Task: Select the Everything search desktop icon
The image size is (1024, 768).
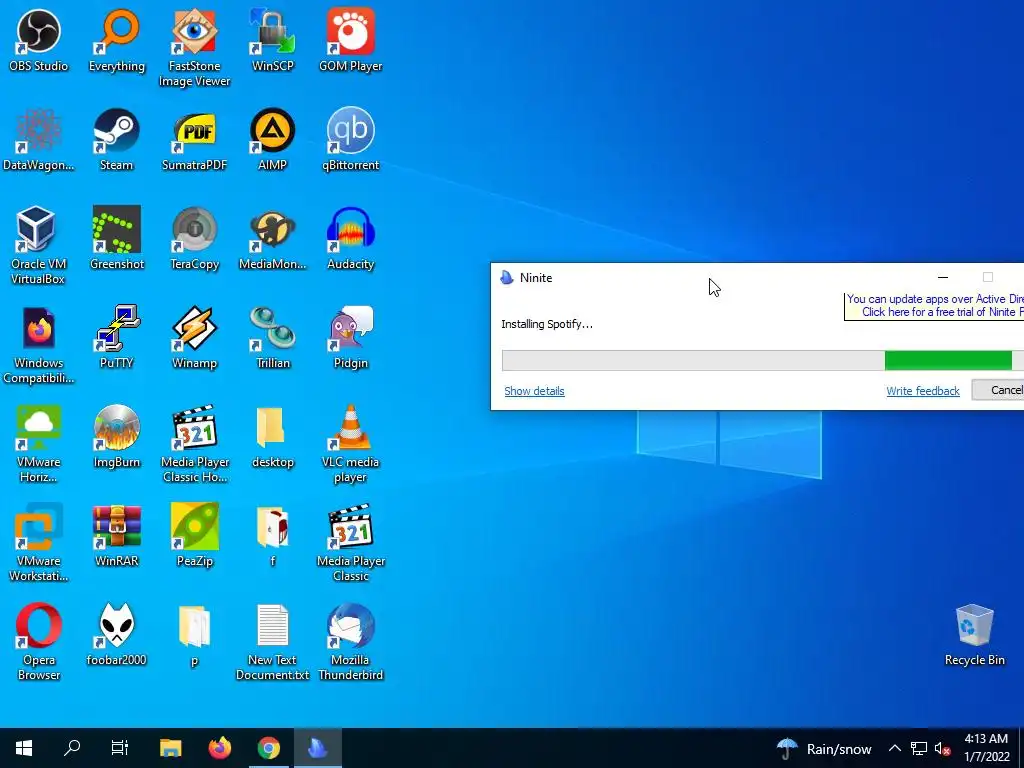Action: click(117, 40)
